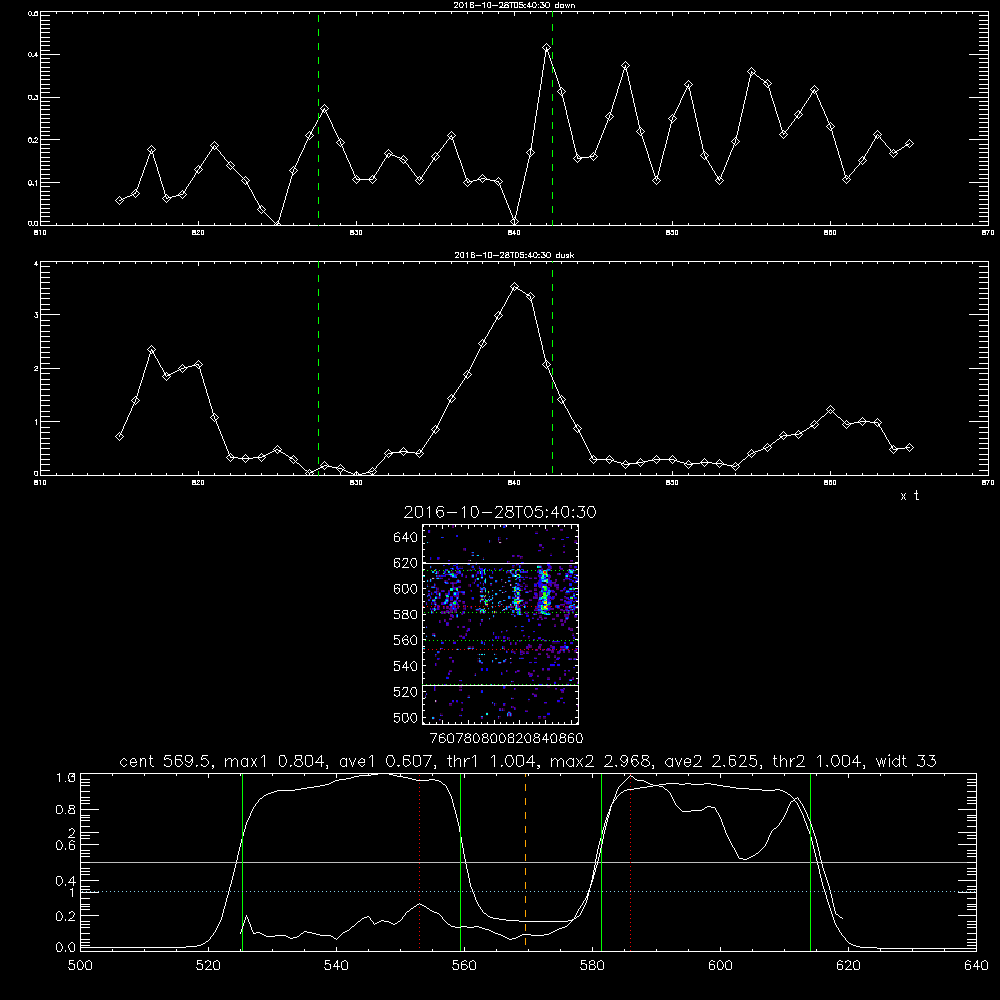Image resolution: width=1000 pixels, height=1000 pixels.
Task: Click the right green dashed vertical line in dusk plot
Action: 552,368
